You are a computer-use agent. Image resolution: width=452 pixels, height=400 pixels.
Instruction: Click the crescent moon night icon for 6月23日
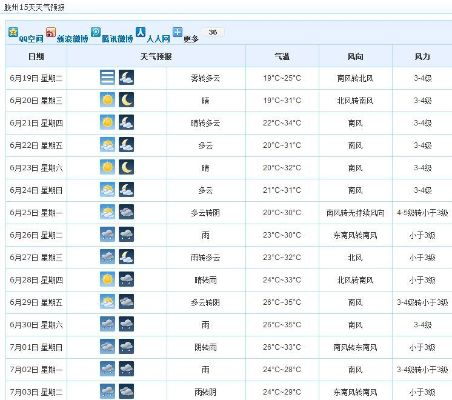click(126, 167)
